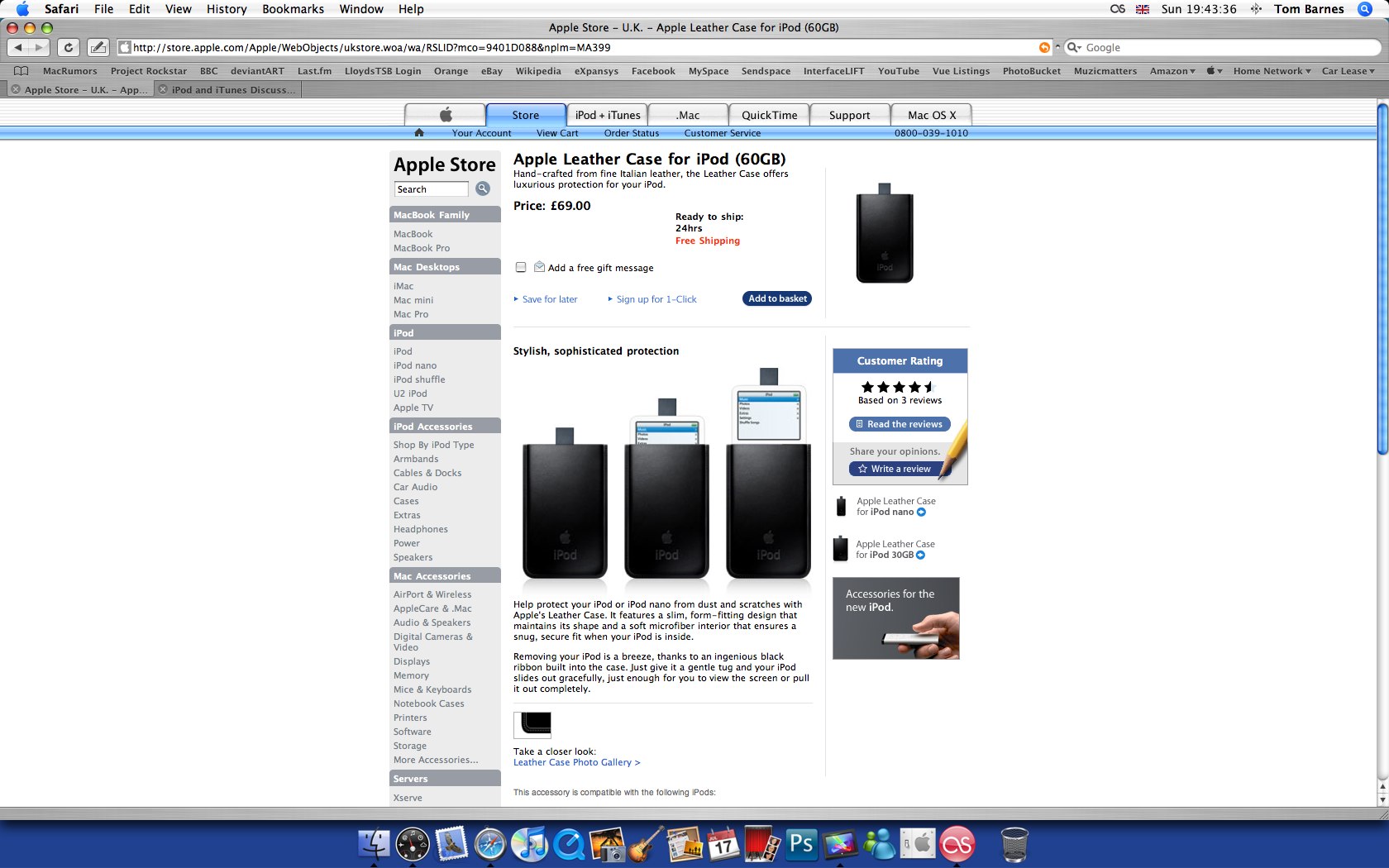
Task: Select the QuickTime navigation tab
Action: click(769, 115)
